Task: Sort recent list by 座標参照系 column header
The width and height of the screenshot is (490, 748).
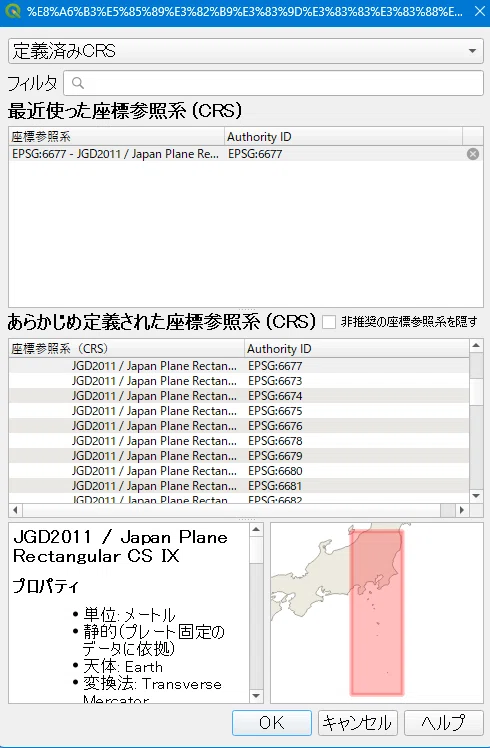Action: point(117,137)
